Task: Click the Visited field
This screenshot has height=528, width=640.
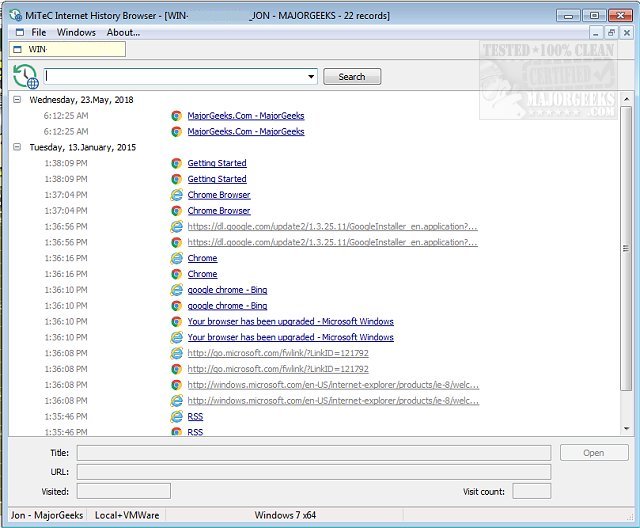Action: pyautogui.click(x=124, y=491)
